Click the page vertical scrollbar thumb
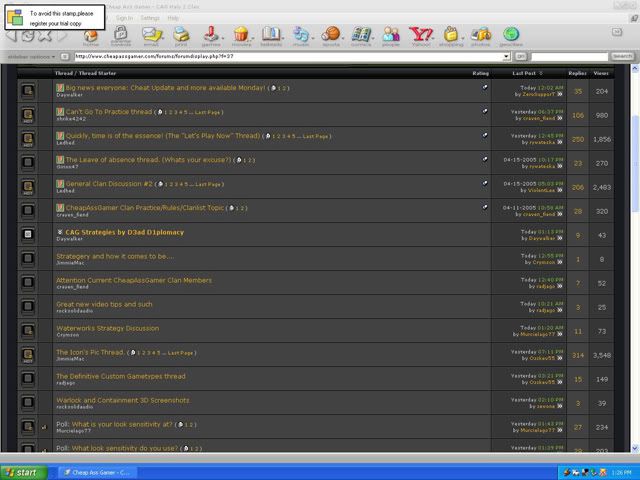The width and height of the screenshot is (640, 480). [x=636, y=163]
